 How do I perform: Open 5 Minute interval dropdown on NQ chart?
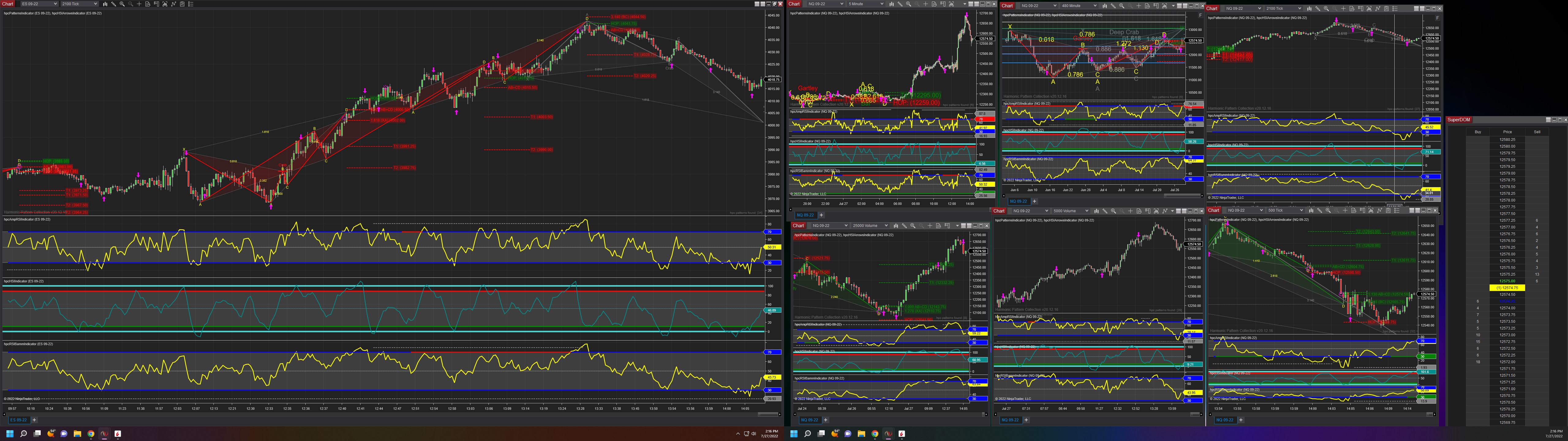tap(882, 4)
